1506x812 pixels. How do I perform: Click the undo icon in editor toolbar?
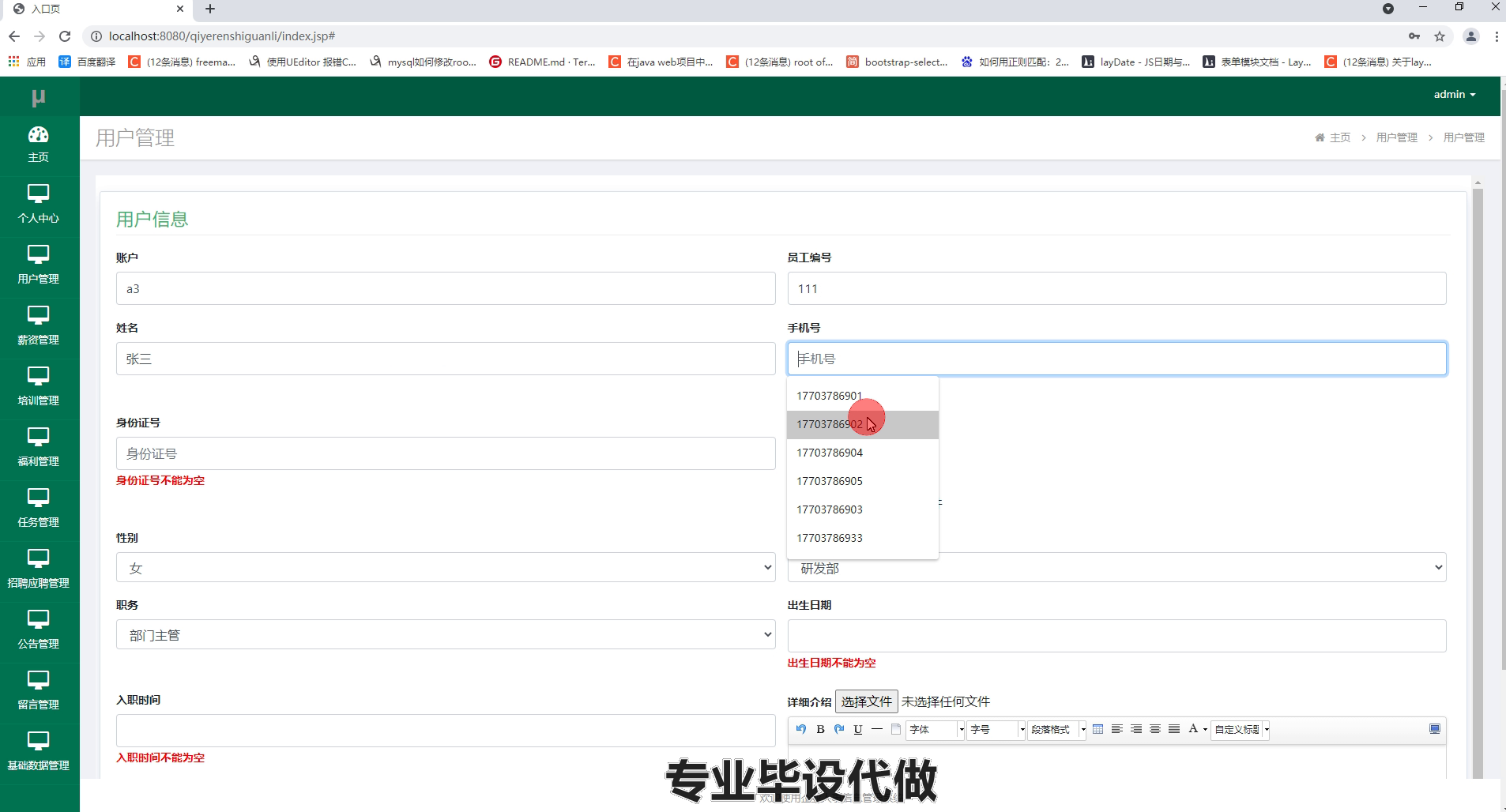click(801, 729)
